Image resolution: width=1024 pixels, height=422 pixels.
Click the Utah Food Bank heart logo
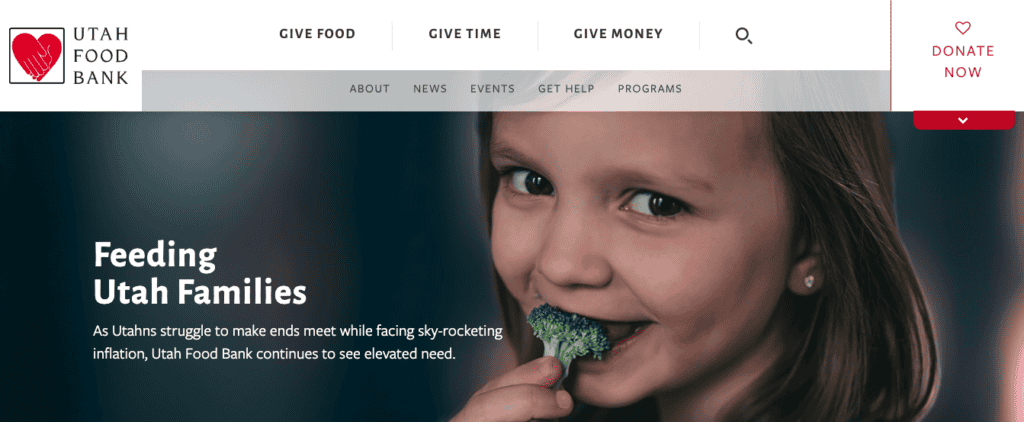pos(37,56)
